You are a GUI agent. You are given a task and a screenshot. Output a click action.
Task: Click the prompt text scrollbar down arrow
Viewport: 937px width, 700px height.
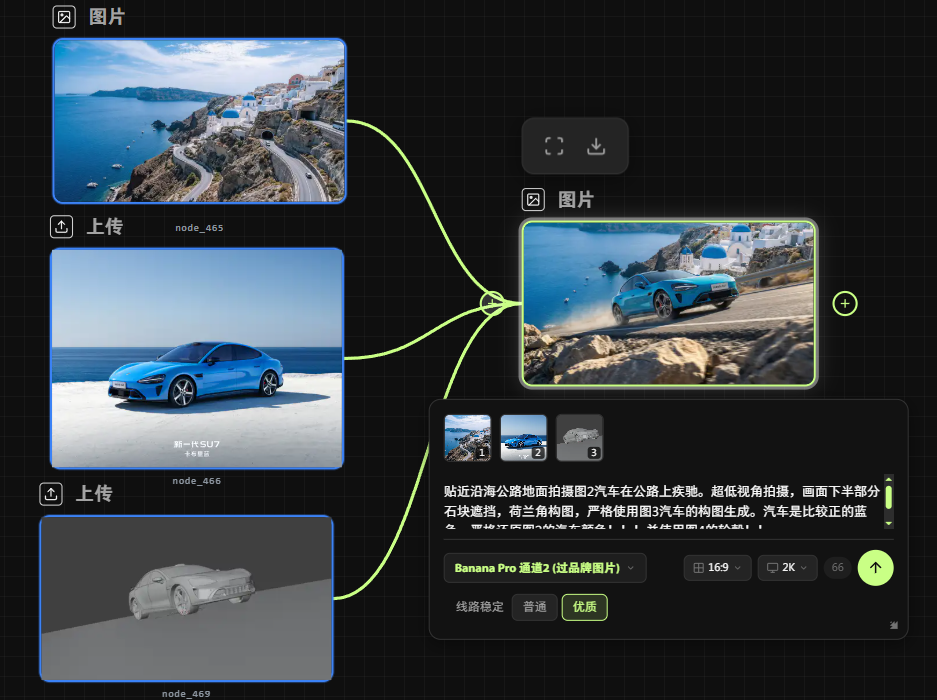click(888, 522)
